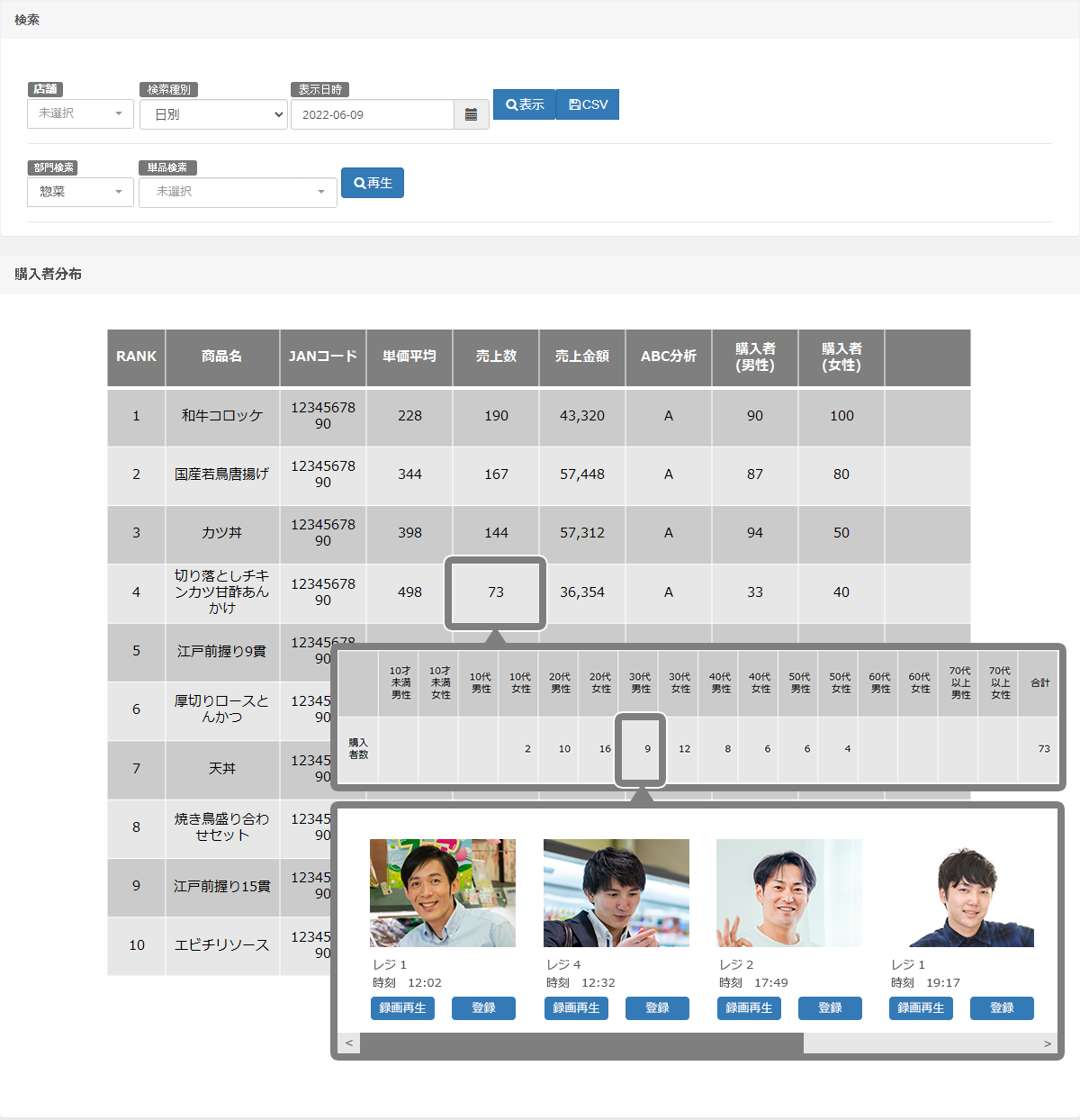Click the date field showing 2022-06-09
The width and height of the screenshot is (1080, 1120).
click(x=372, y=115)
